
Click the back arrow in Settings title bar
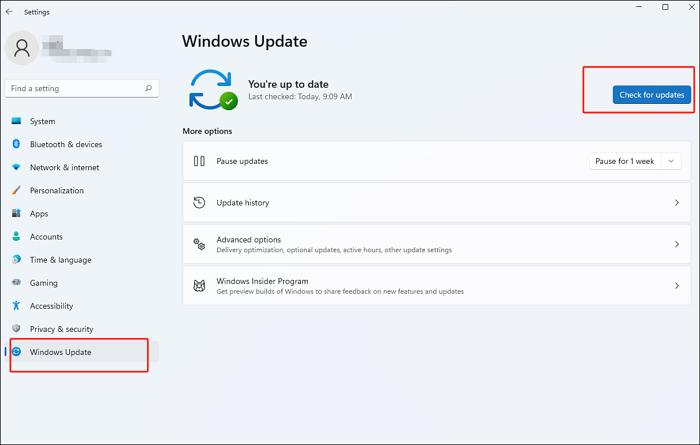coord(9,12)
